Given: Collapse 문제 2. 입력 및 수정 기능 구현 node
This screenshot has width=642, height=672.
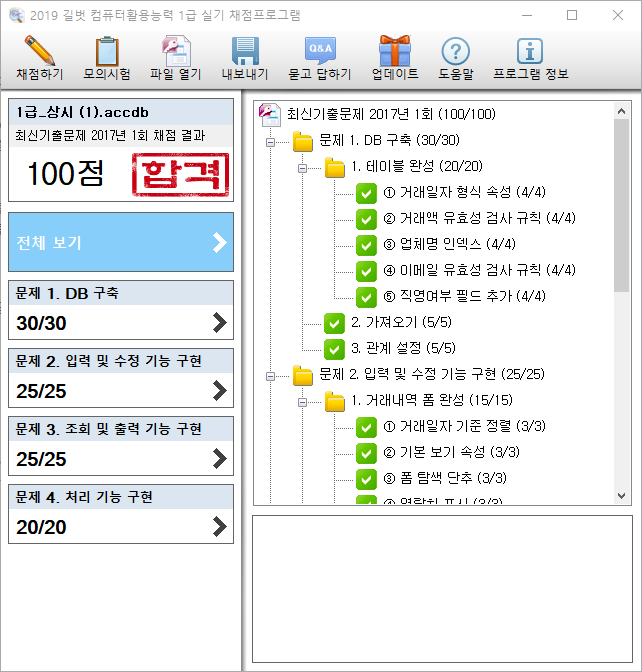Looking at the screenshot, I should (270, 375).
